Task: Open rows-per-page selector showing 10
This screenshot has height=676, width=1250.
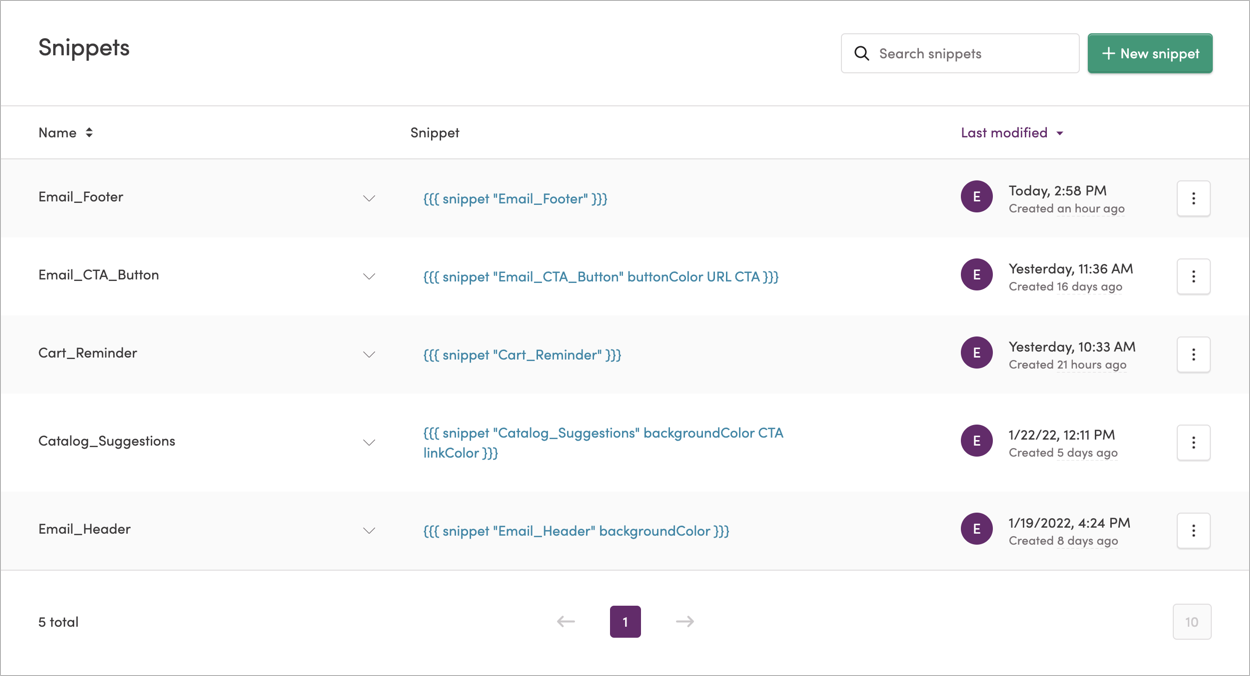Action: pyautogui.click(x=1192, y=622)
